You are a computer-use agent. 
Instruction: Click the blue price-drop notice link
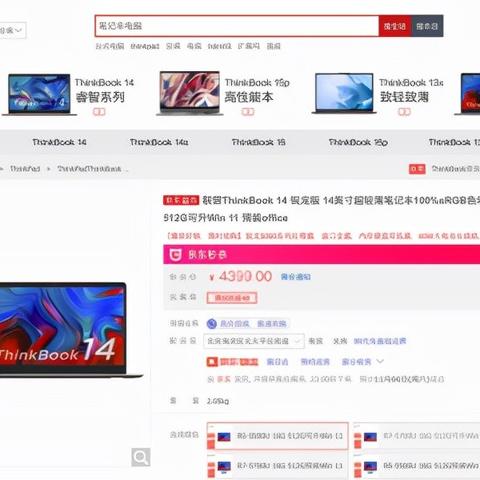296,277
